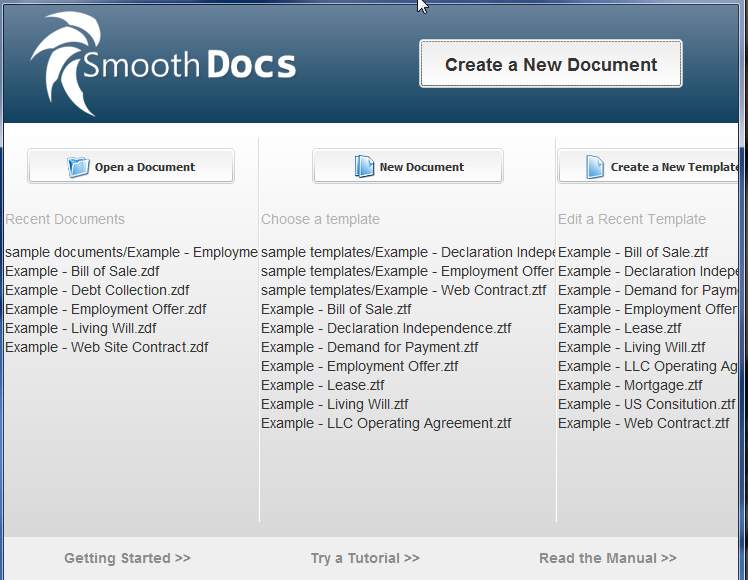The width and height of the screenshot is (748, 580).
Task: Choose template Example - Demand for Payment.ztf
Action: pos(370,347)
